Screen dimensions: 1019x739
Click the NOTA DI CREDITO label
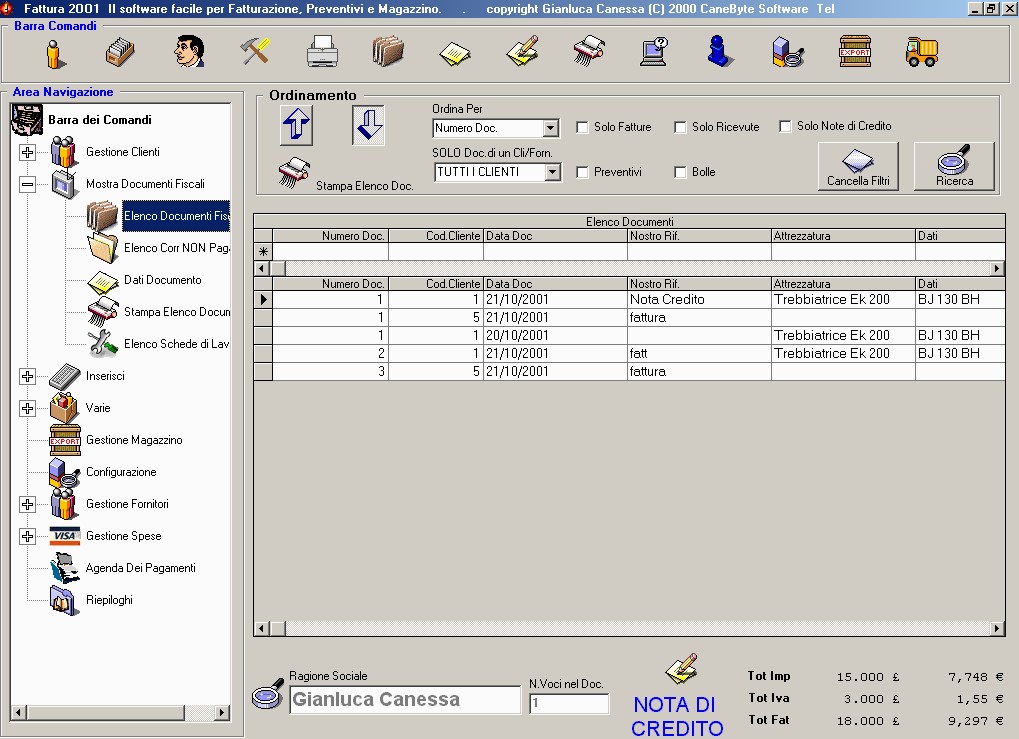(x=677, y=716)
